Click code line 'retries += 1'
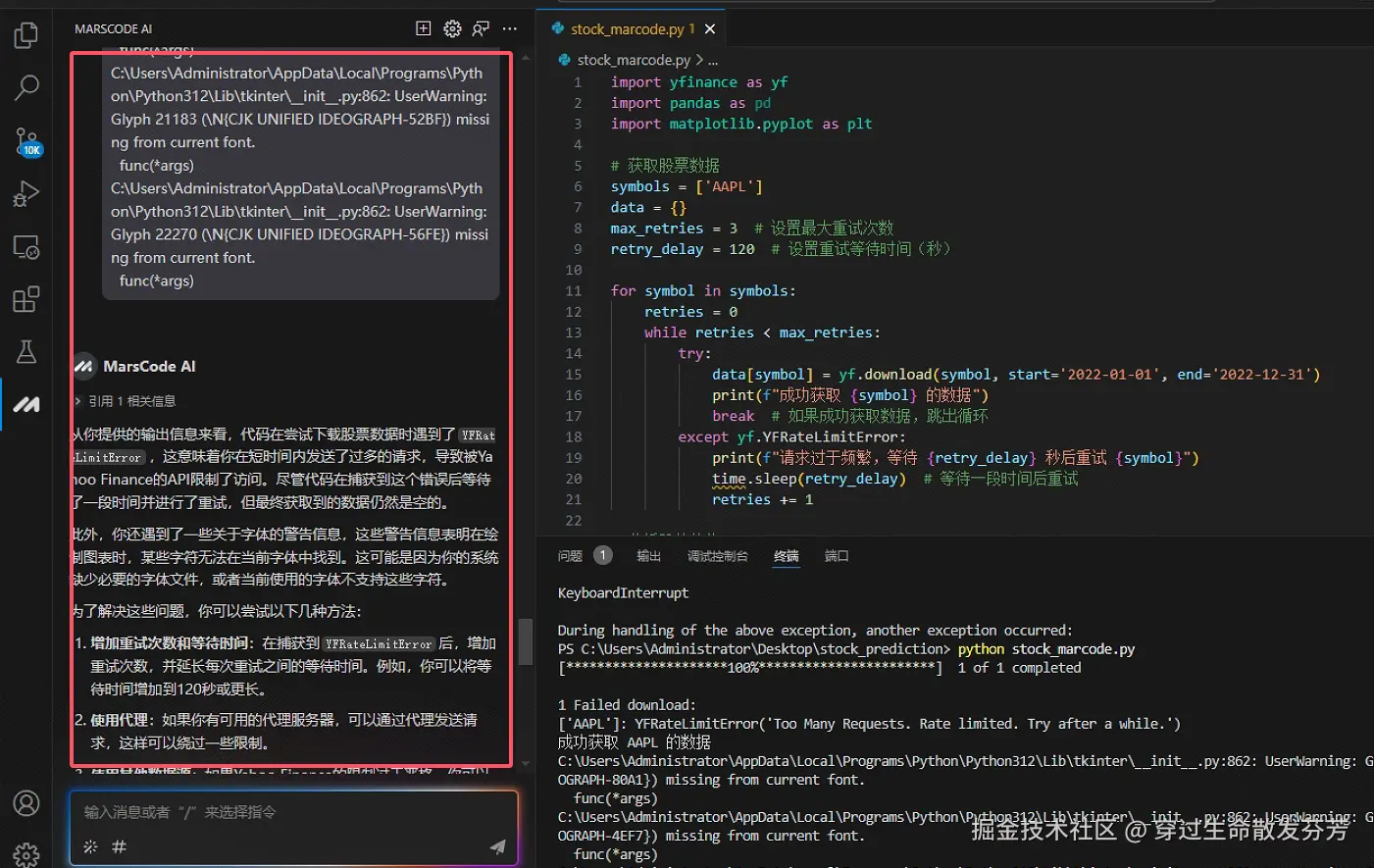 (762, 499)
